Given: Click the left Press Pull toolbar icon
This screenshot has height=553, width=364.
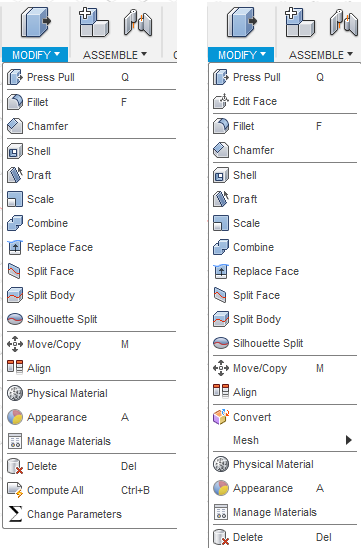Looking at the screenshot, I should click(35, 23).
